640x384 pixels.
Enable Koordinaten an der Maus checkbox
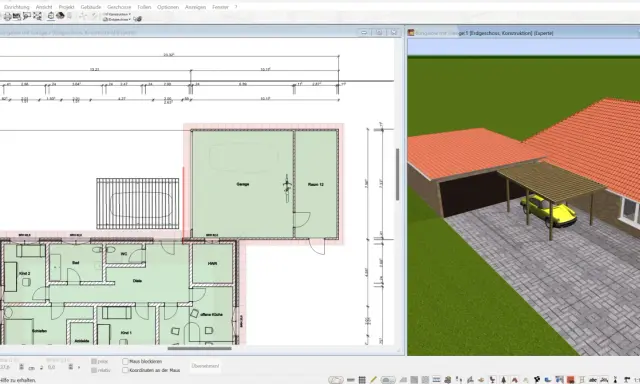click(125, 370)
